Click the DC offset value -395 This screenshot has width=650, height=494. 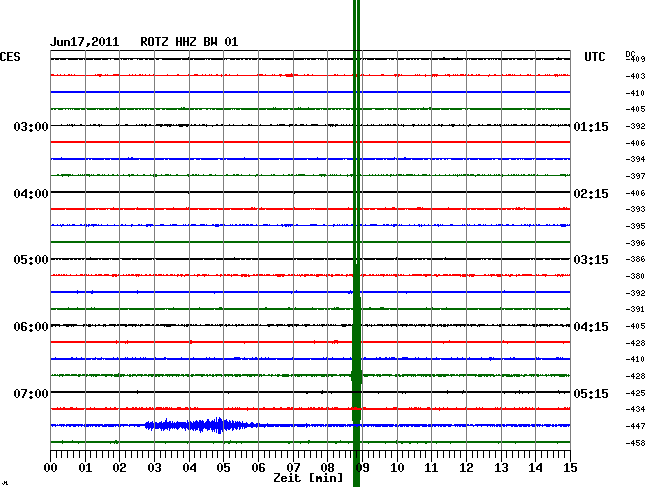(635, 226)
